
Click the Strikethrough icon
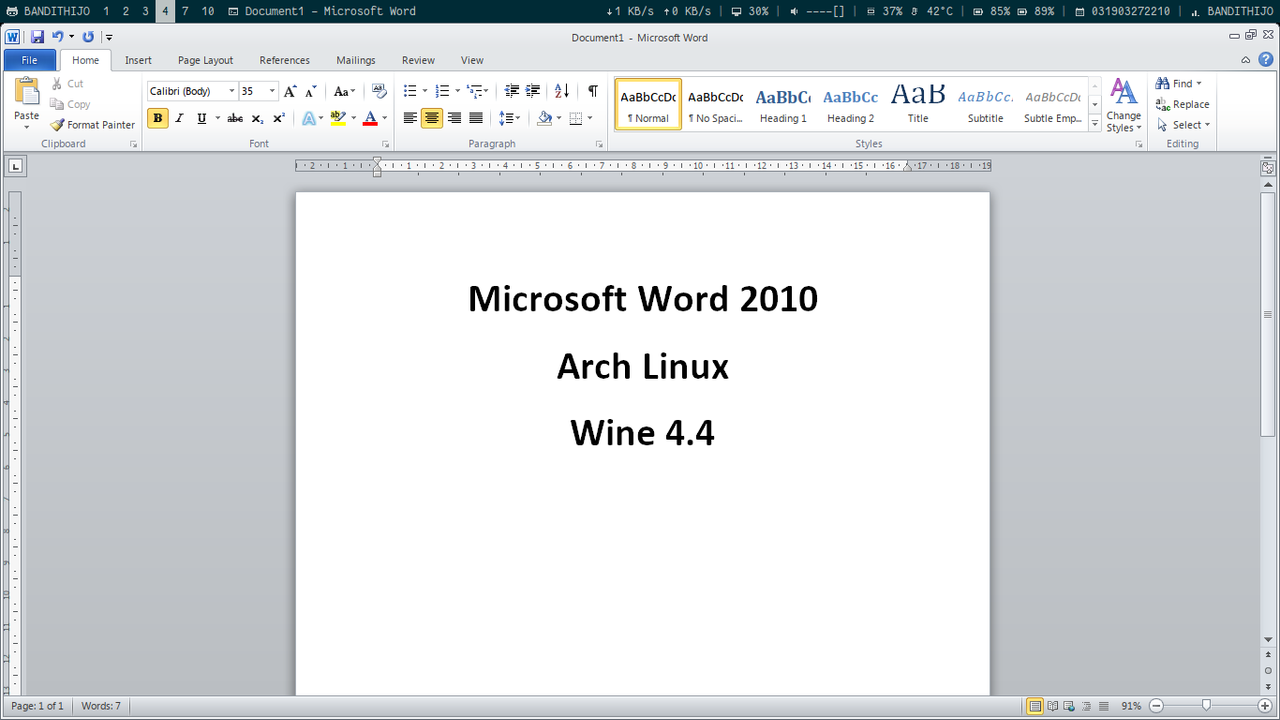pos(235,118)
